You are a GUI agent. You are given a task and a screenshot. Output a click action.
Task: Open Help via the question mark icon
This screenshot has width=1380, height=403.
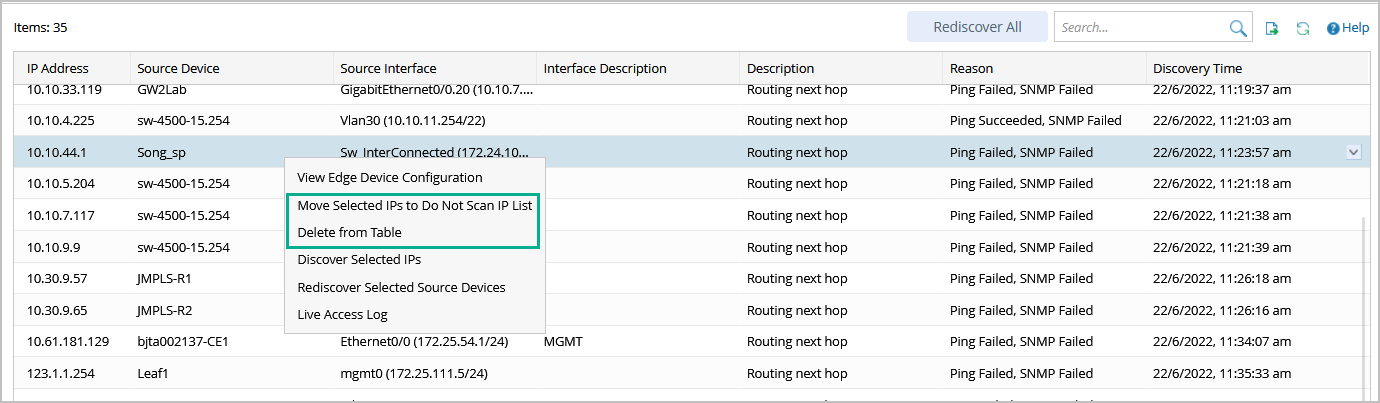1333,28
